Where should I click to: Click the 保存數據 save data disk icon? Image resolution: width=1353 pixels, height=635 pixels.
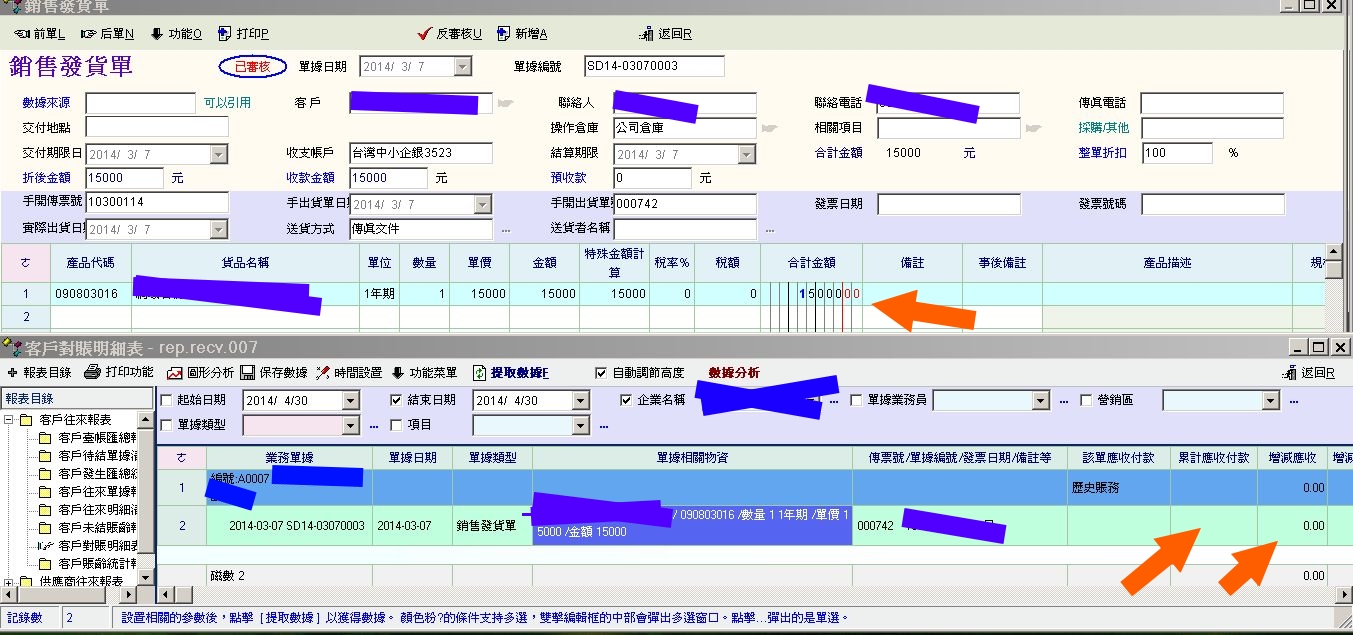tap(247, 373)
